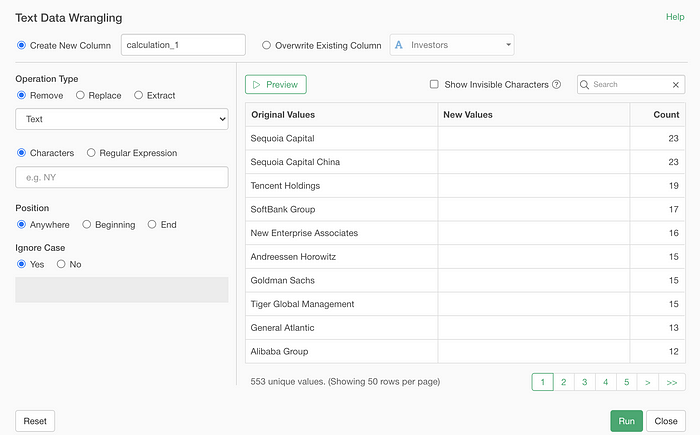Open page 3 of results

click(x=584, y=382)
